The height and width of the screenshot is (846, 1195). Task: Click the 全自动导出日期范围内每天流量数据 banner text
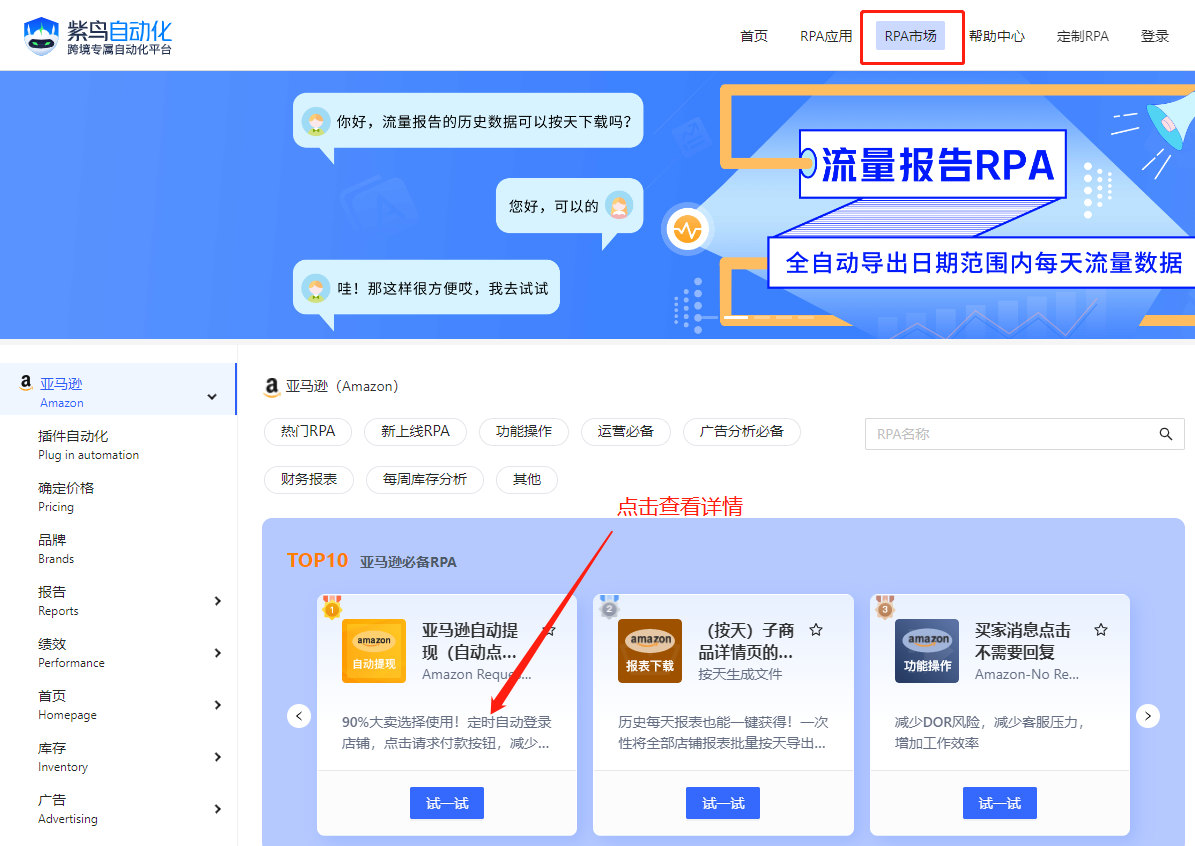[983, 263]
